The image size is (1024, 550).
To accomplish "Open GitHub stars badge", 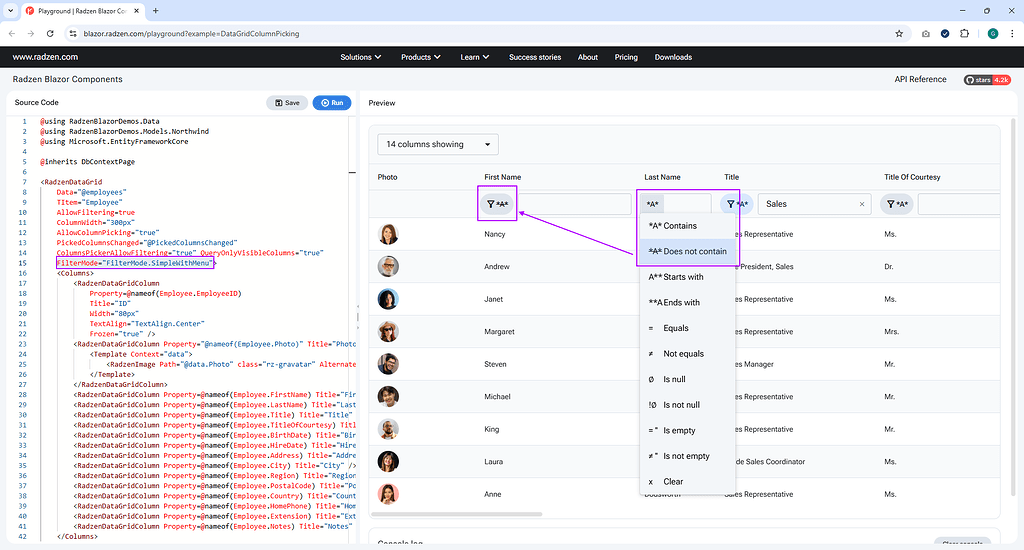I will click(x=987, y=80).
